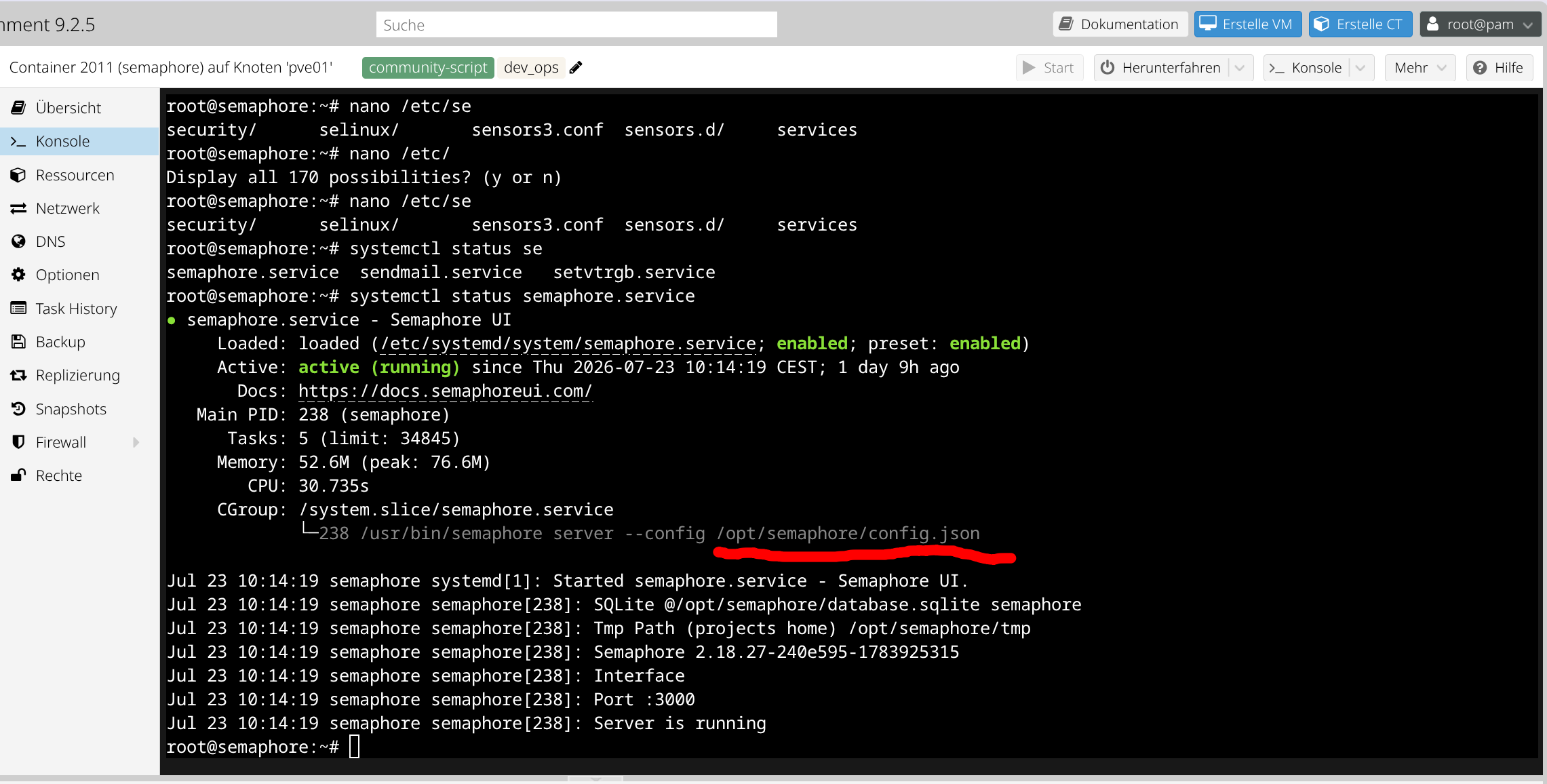This screenshot has height=784, width=1547.
Task: Select the Konsole terminal icon in sidebar
Action: [x=18, y=141]
